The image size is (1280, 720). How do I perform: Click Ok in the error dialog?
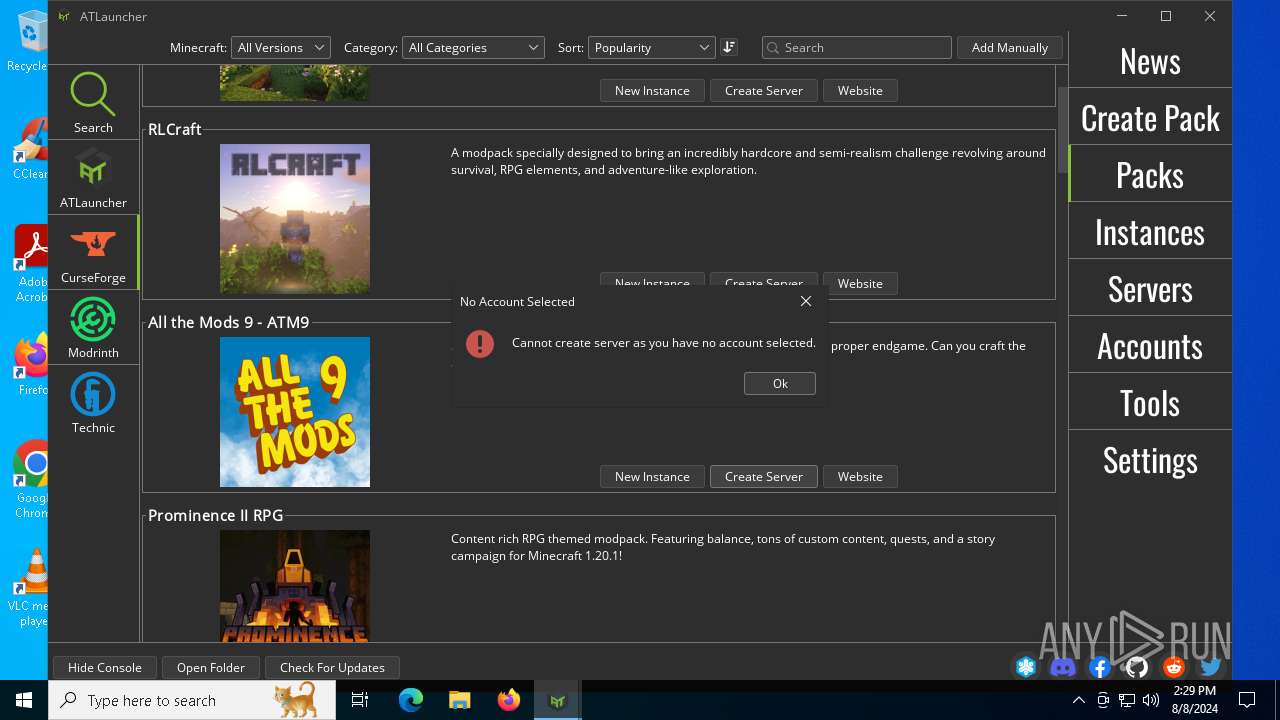(x=780, y=384)
